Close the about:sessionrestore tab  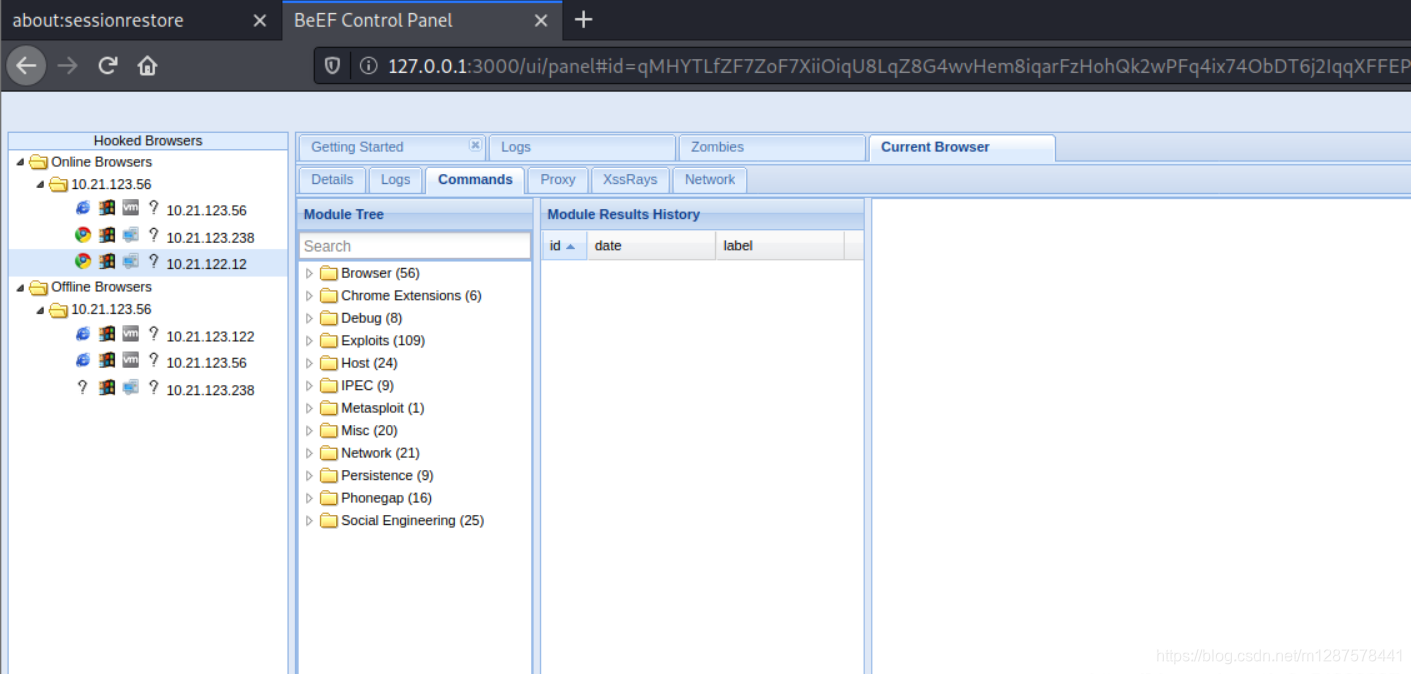260,20
